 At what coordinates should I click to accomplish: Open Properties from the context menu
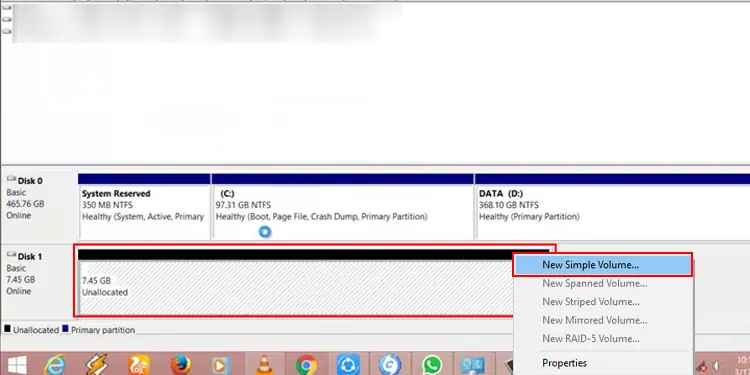pos(603,363)
